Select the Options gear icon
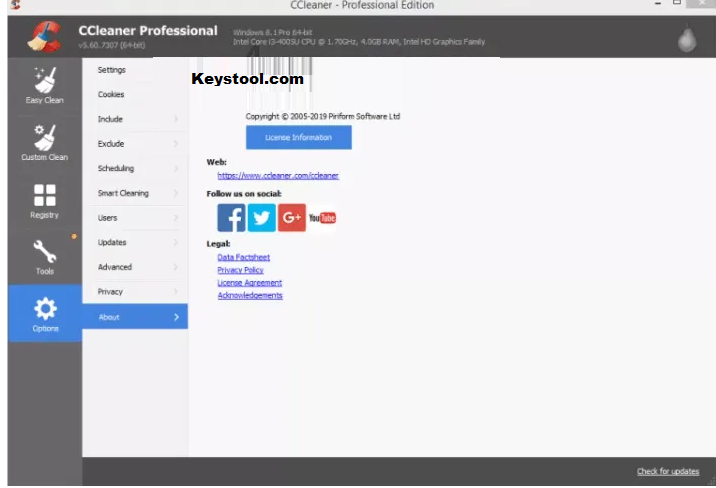This screenshot has height=488, width=716. [45, 309]
